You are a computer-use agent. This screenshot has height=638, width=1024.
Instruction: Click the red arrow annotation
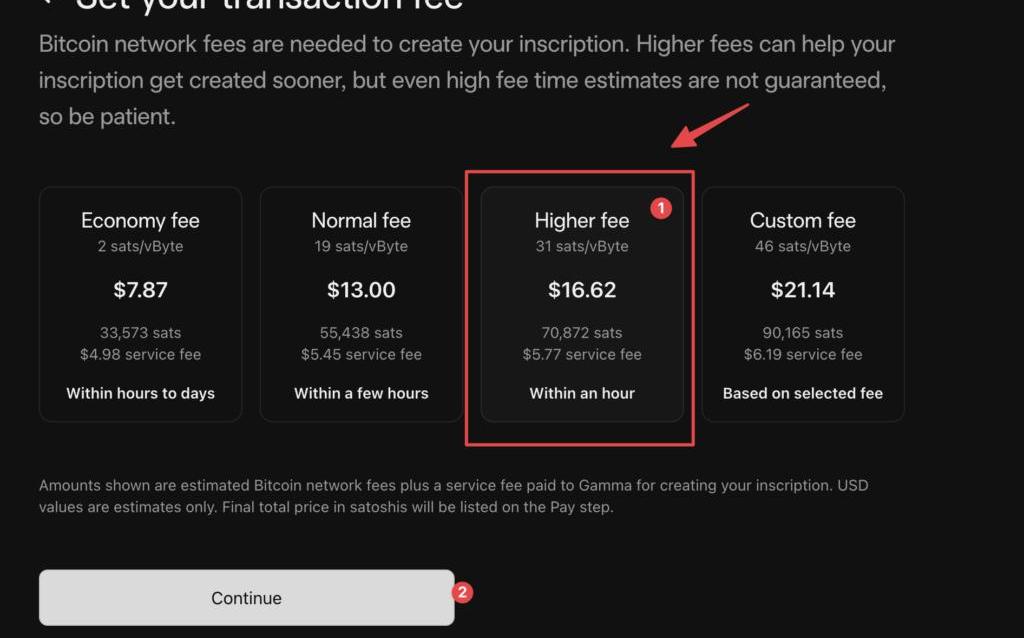[710, 125]
